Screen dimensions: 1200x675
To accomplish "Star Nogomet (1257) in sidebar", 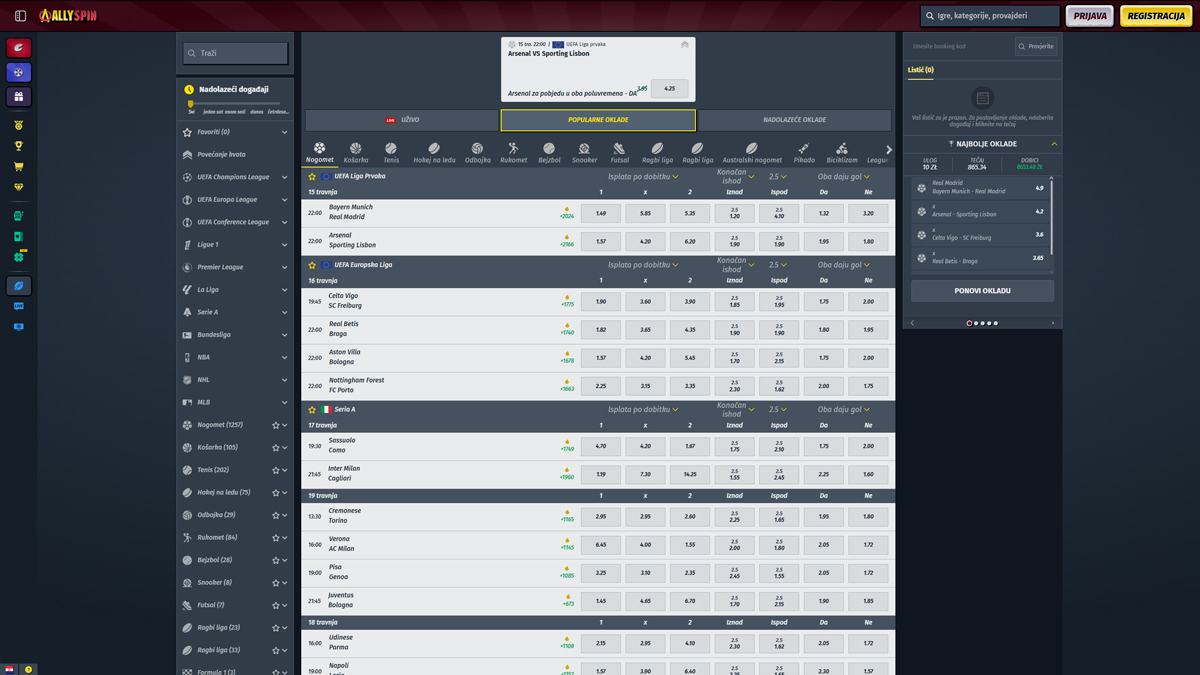I will 276,425.
